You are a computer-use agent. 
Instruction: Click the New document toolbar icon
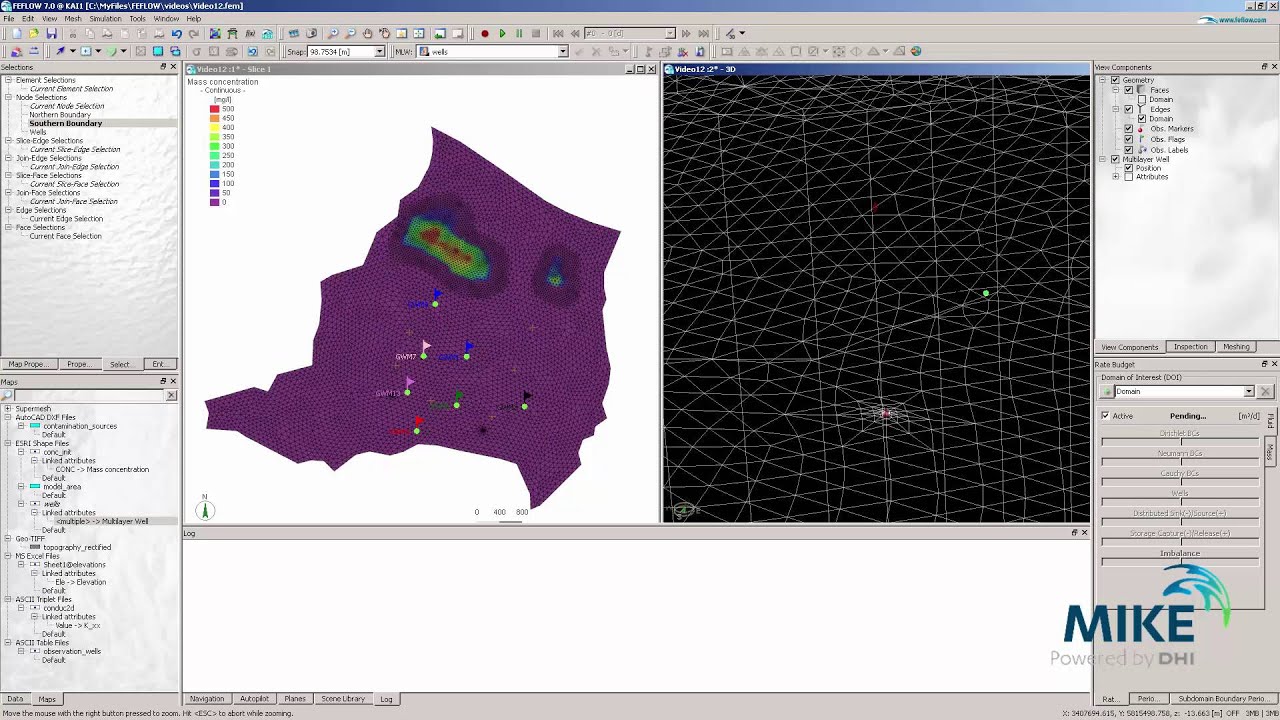[x=17, y=33]
